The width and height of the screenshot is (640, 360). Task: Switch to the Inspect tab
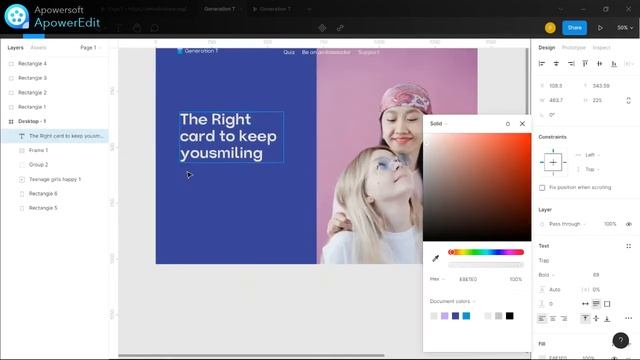click(601, 48)
